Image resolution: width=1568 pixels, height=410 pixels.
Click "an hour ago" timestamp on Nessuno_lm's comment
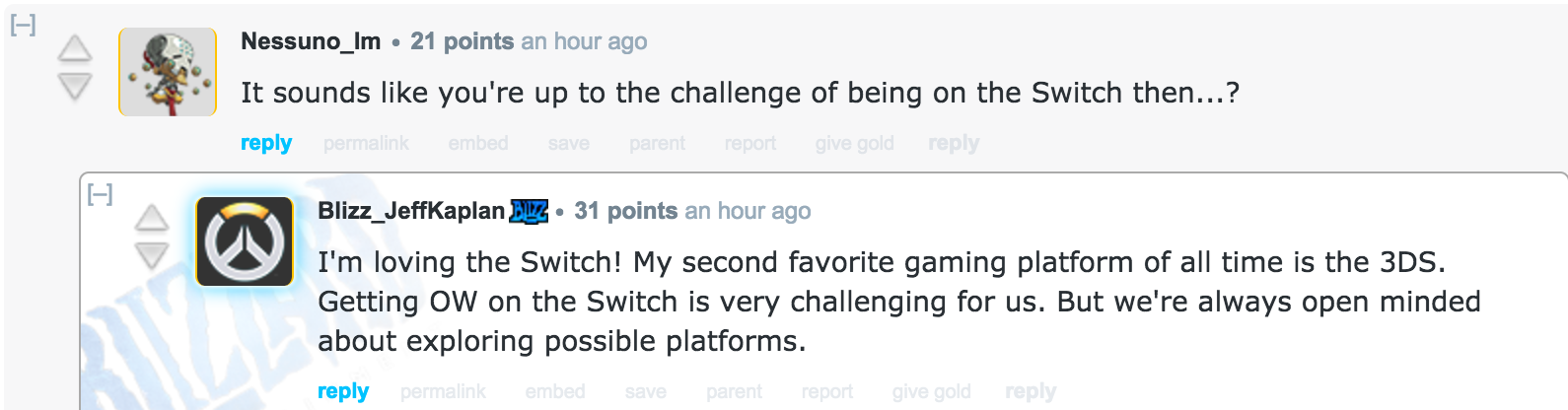tap(584, 41)
